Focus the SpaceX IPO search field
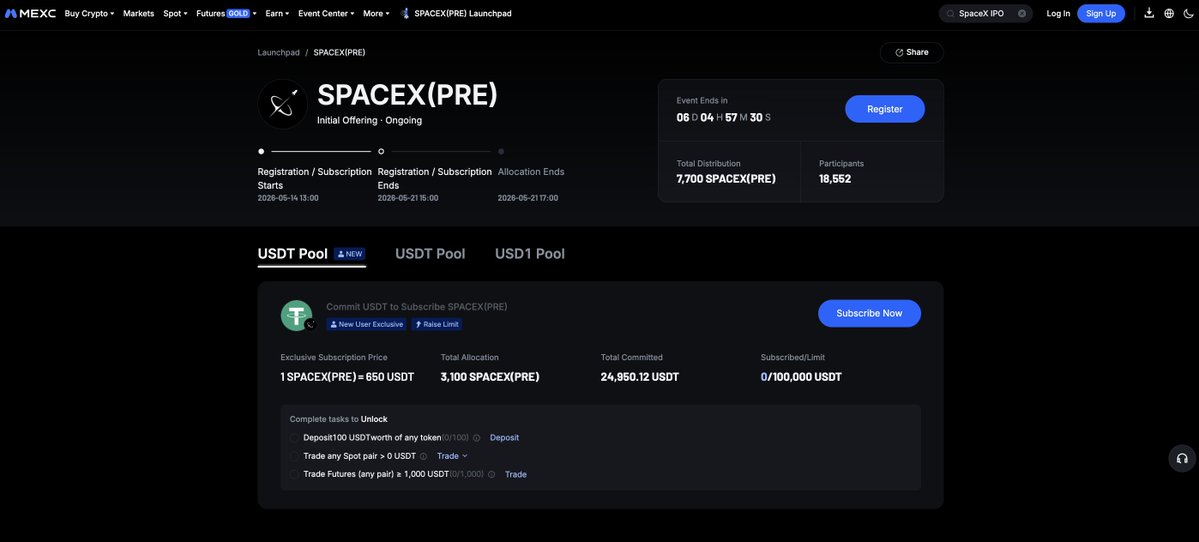 click(x=986, y=14)
